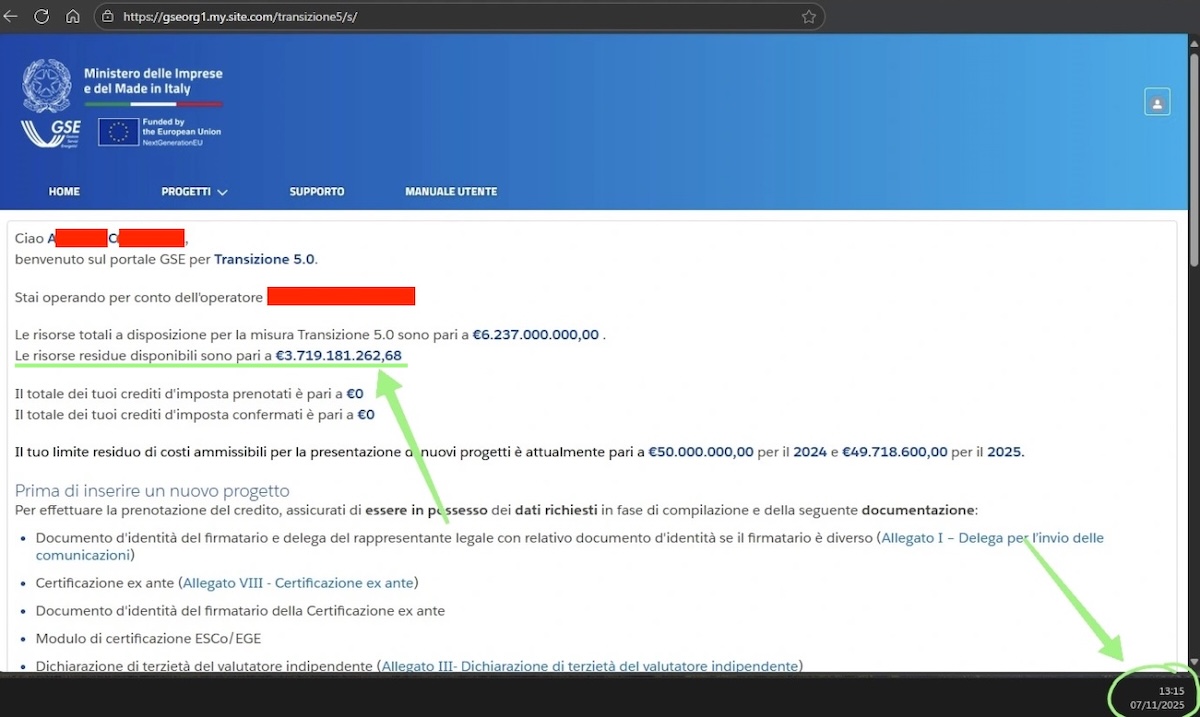Open the MANUALE UTENTE section
Viewport: 1200px width, 717px height.
pos(451,191)
